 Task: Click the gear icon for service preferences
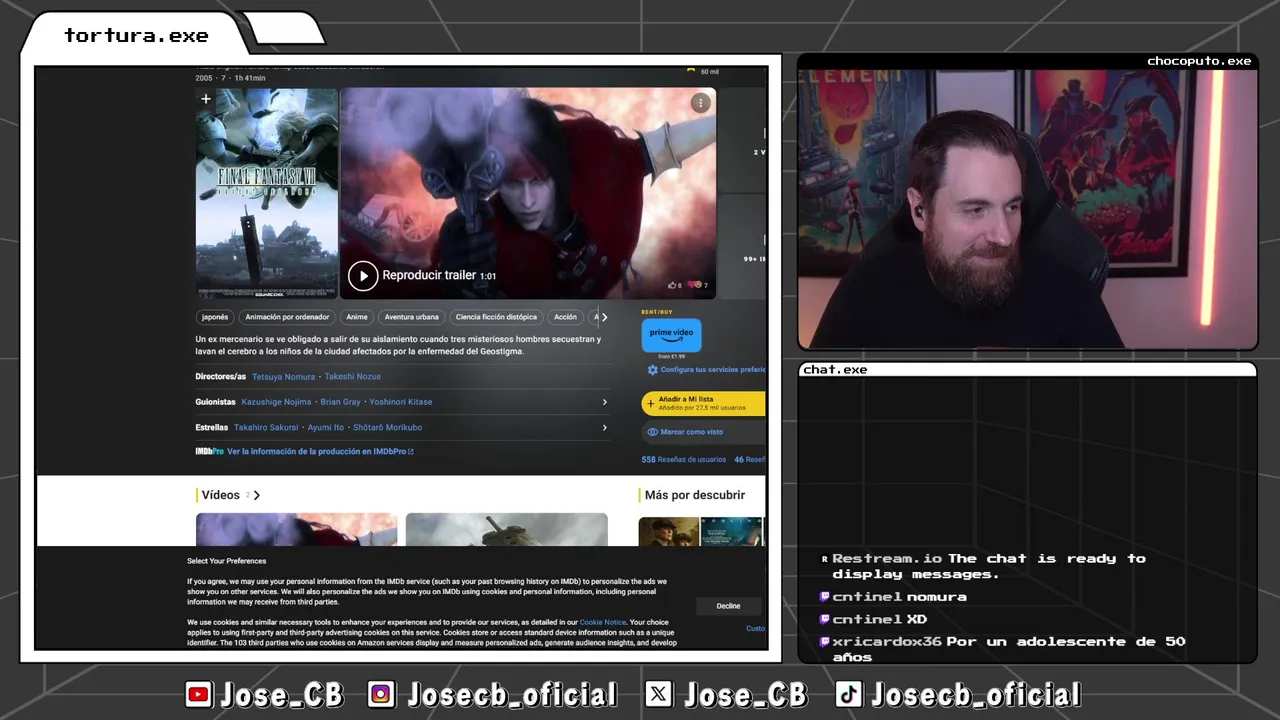coord(652,370)
